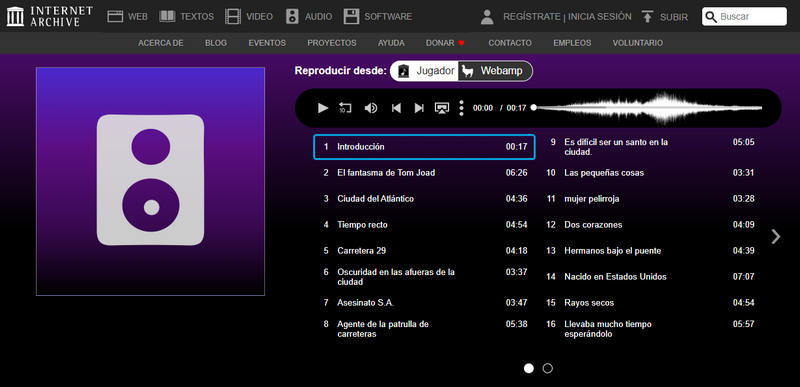Screen dimensions: 800x387
Task: Open the Textos book icon
Action: [x=167, y=16]
